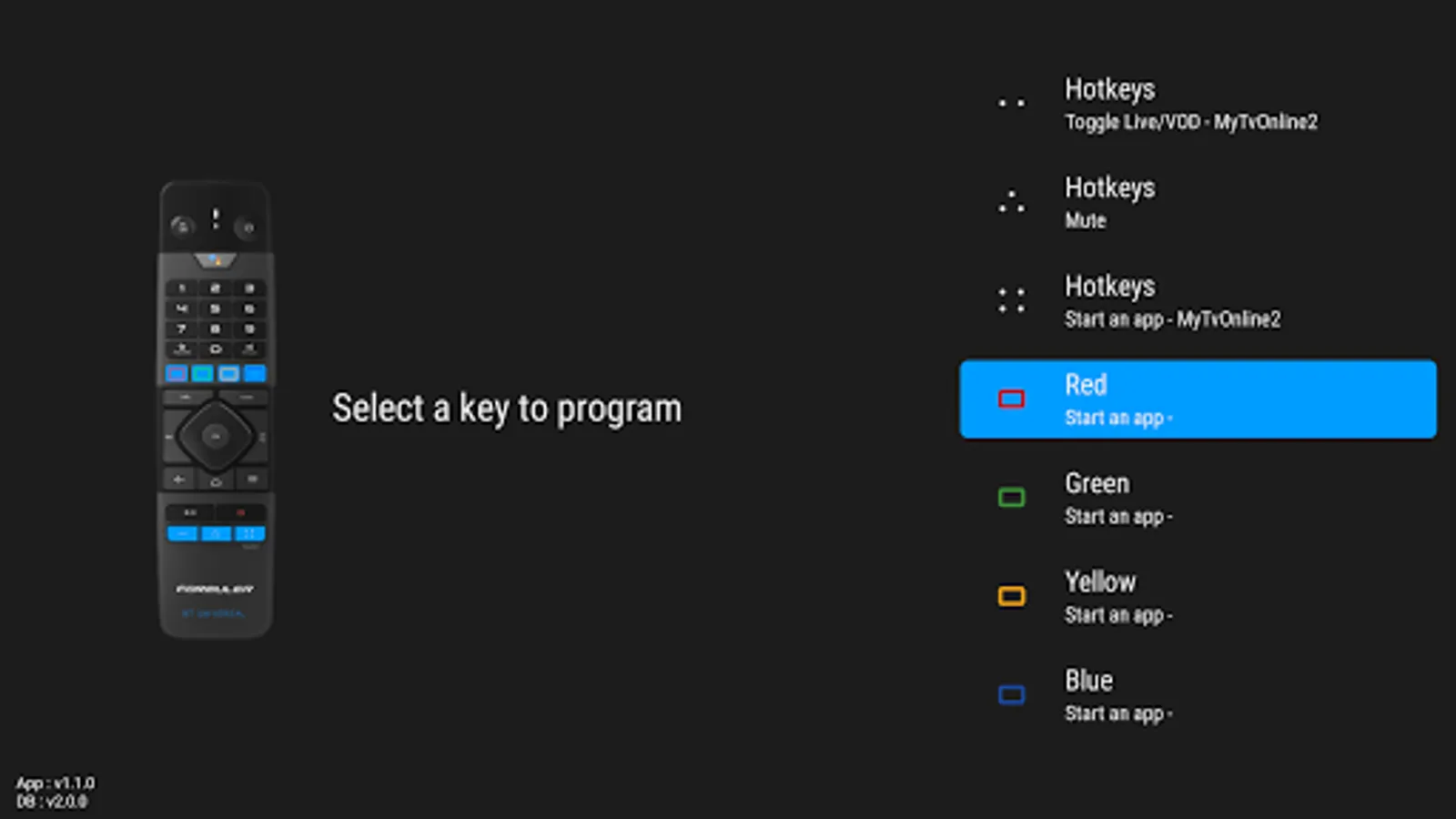This screenshot has height=819, width=1456.
Task: Click the voice assistant button on remote
Action: (x=216, y=261)
